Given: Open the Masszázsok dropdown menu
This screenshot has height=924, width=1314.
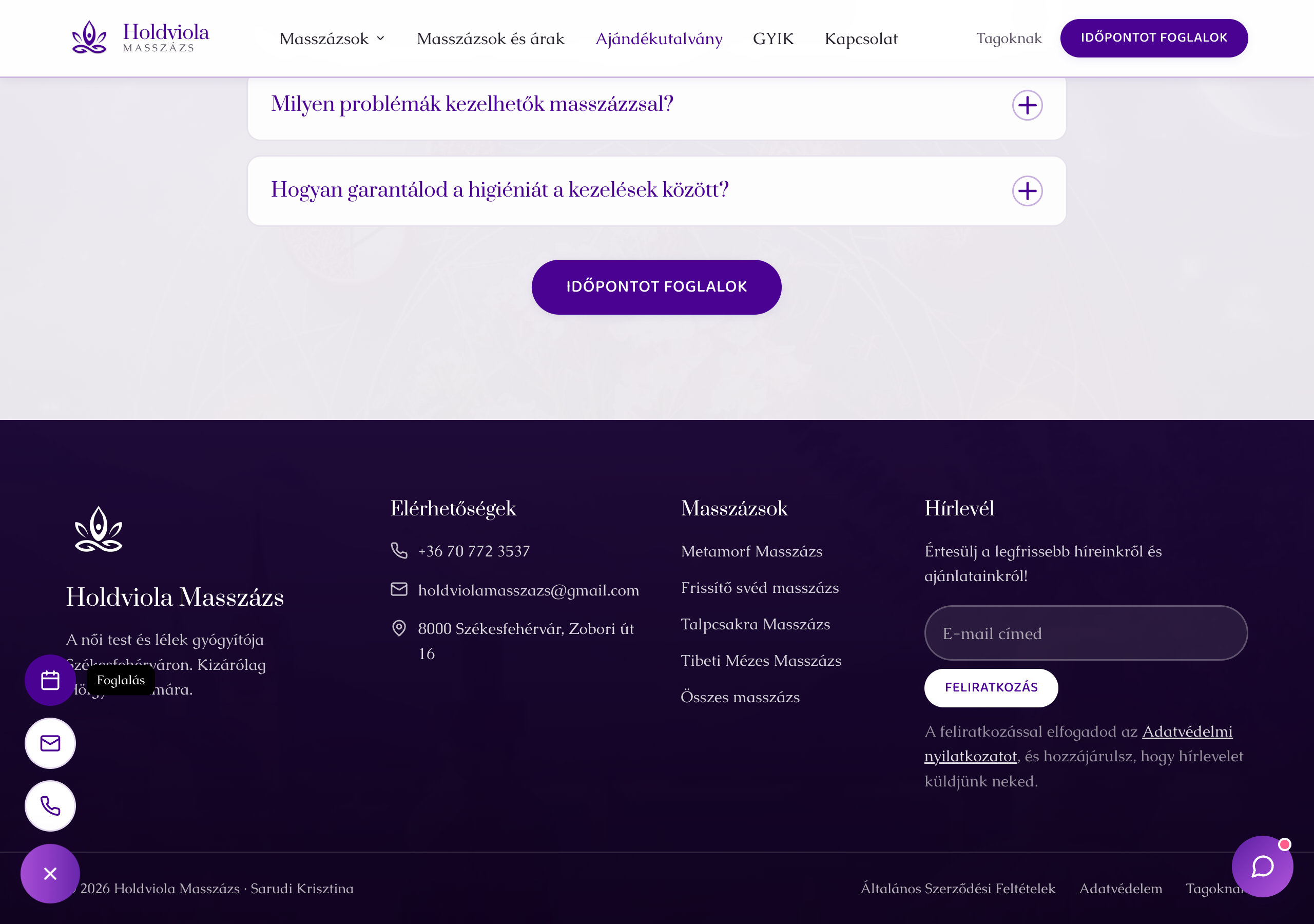Looking at the screenshot, I should [332, 39].
